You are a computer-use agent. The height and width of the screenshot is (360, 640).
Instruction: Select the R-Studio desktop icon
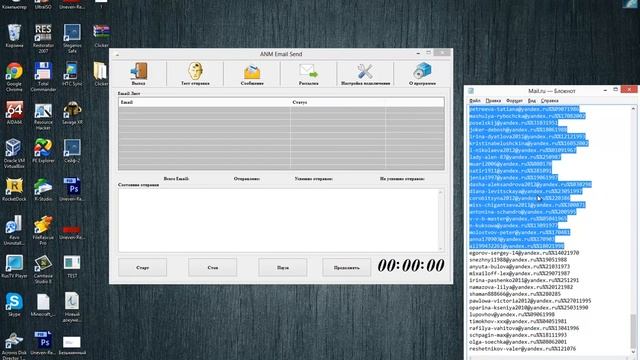43,189
